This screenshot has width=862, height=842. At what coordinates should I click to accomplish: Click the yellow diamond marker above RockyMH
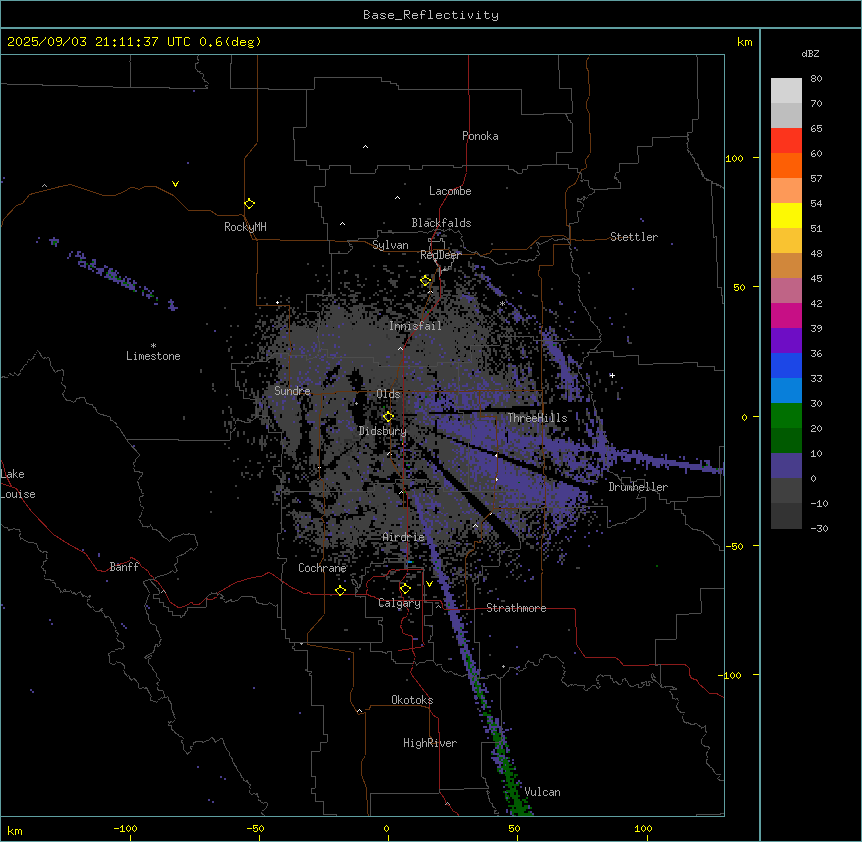pyautogui.click(x=249, y=203)
